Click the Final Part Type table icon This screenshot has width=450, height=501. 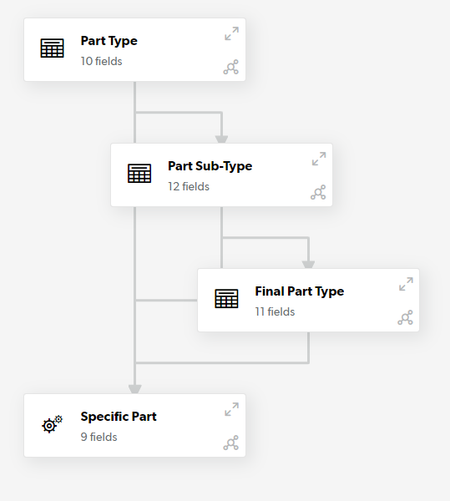coord(227,299)
